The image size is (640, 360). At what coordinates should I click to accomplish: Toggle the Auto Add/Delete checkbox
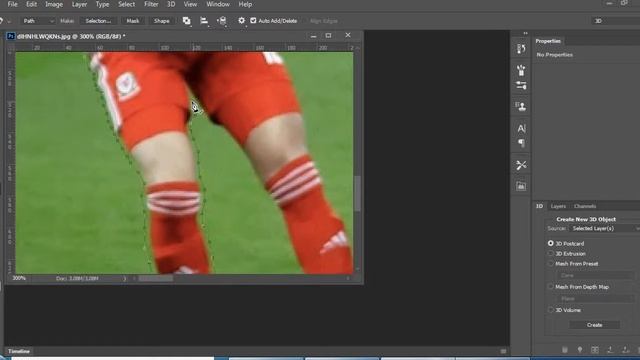click(253, 21)
